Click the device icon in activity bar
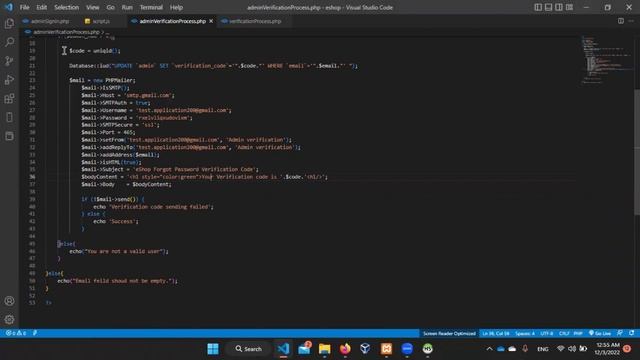Screen dimensions: 640x360 [x=9, y=117]
